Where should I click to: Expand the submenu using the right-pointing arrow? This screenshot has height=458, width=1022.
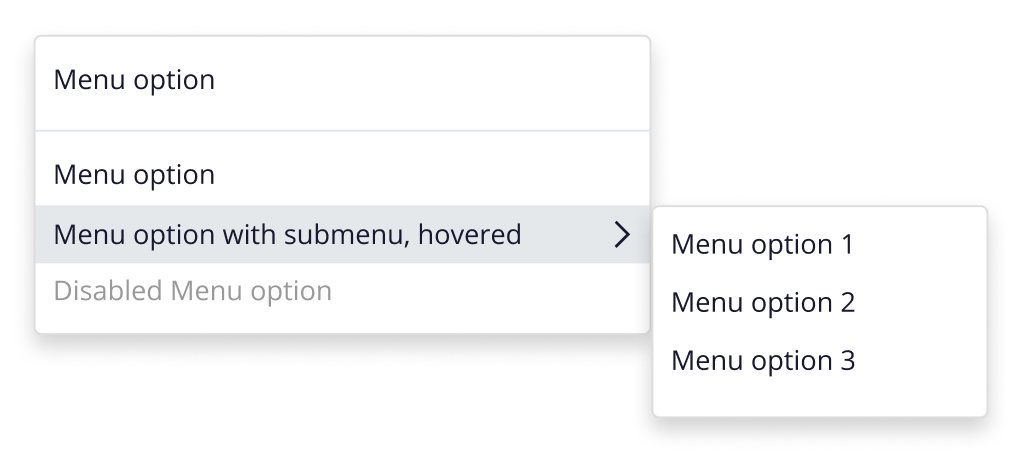point(622,235)
